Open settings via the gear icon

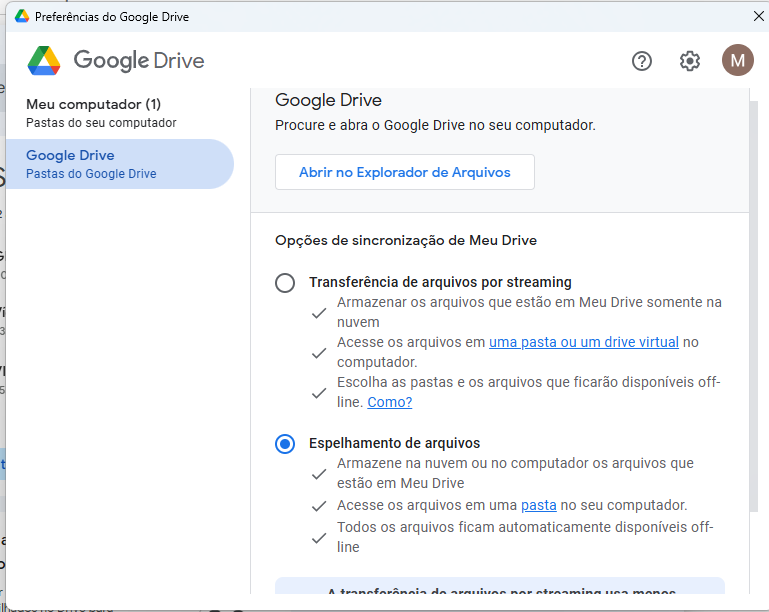pyautogui.click(x=690, y=61)
